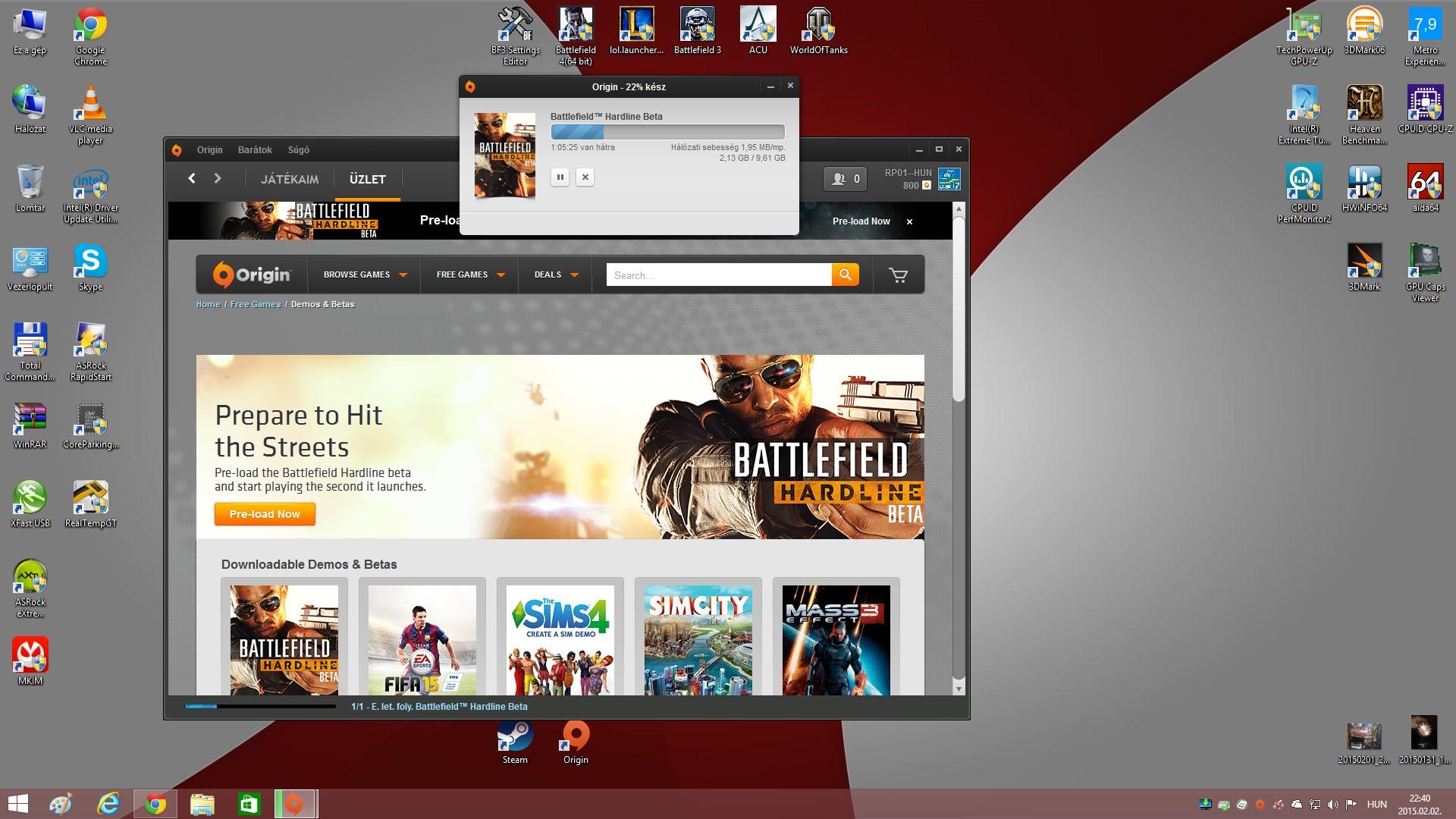Screen dimensions: 1456x819
Task: Pause the Battlefield Hardline Beta download
Action: (x=560, y=177)
